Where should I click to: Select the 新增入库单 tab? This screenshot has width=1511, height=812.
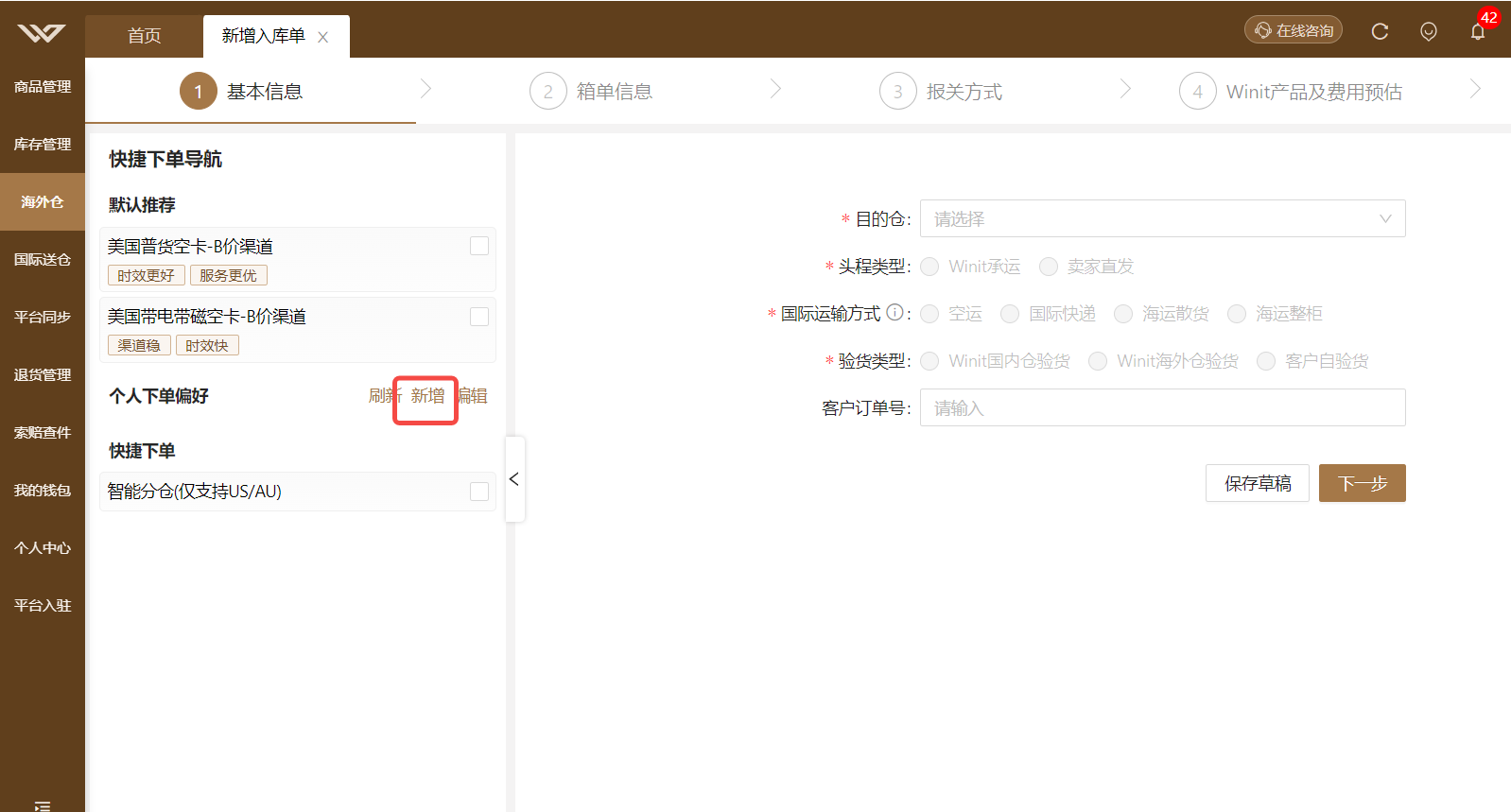264,36
